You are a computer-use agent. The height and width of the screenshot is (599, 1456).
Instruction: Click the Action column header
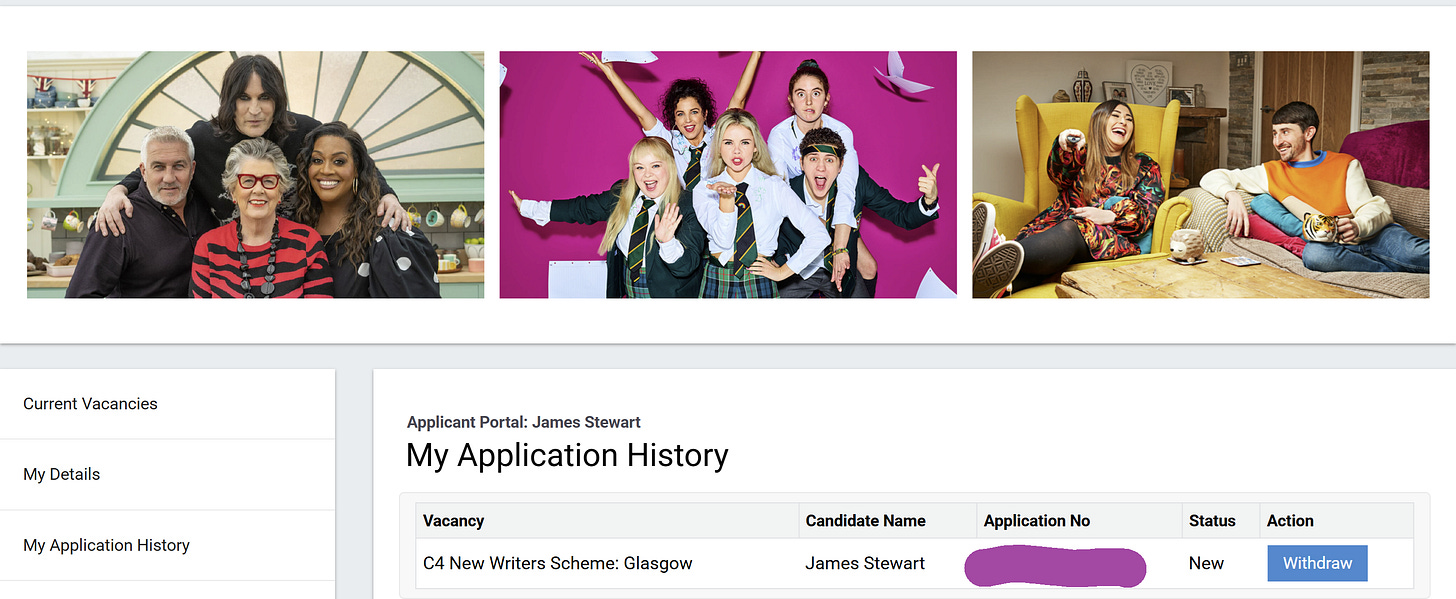point(1336,521)
